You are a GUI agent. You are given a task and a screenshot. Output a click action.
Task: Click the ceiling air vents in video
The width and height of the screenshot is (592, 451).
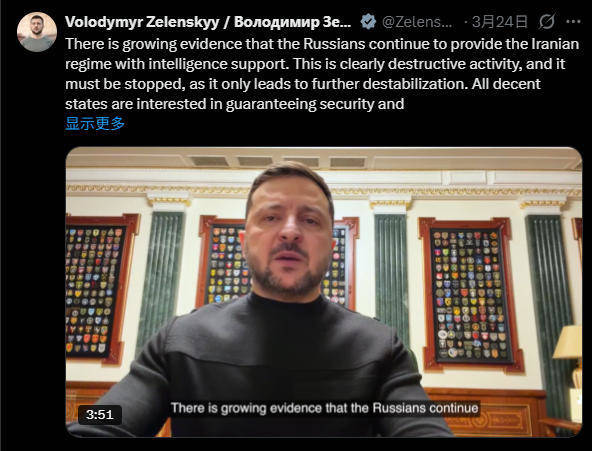(x=278, y=162)
